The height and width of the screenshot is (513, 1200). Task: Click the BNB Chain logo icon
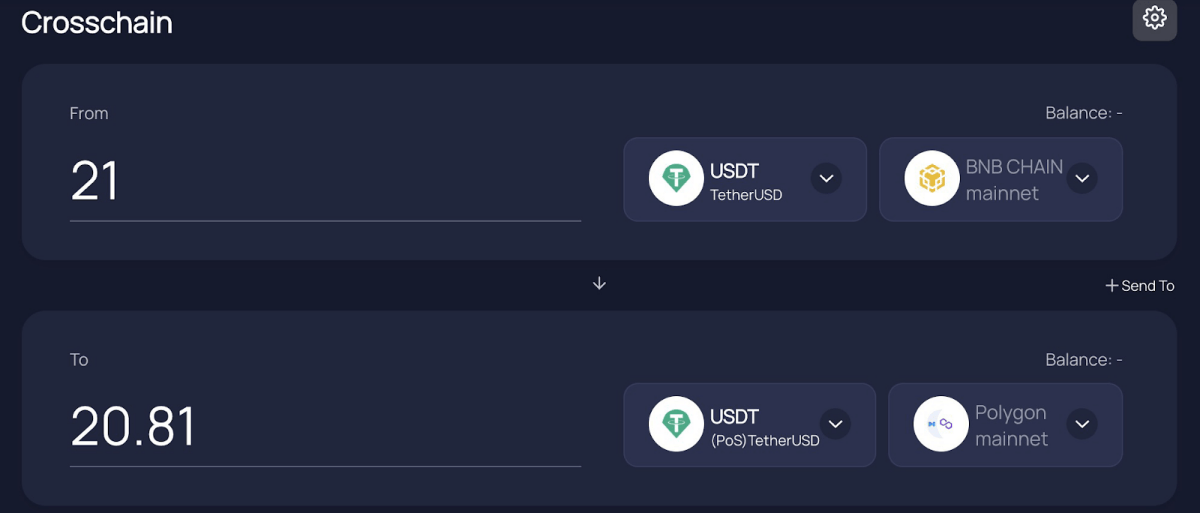click(932, 179)
